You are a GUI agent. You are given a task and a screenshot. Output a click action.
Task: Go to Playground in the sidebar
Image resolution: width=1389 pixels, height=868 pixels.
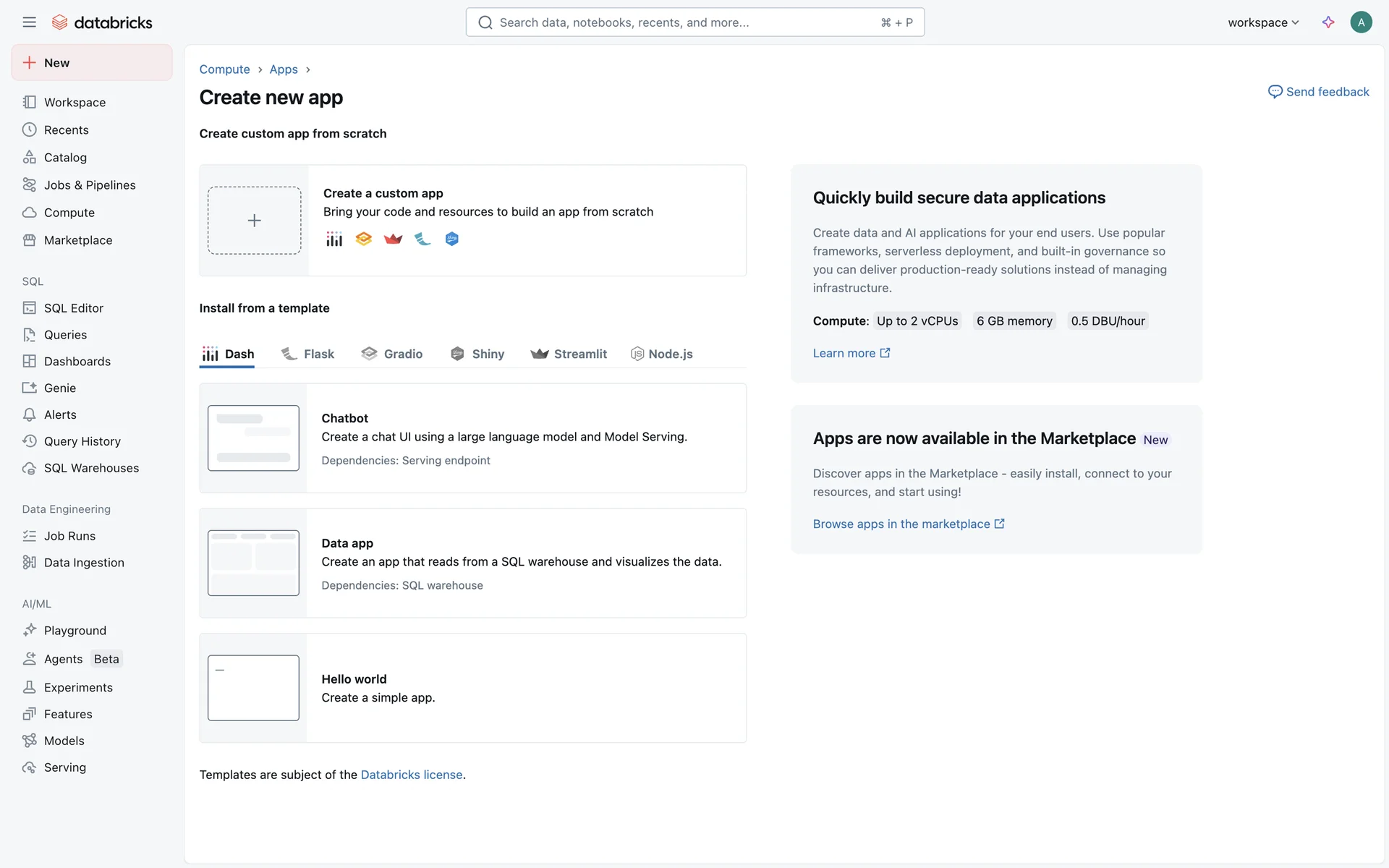[75, 631]
